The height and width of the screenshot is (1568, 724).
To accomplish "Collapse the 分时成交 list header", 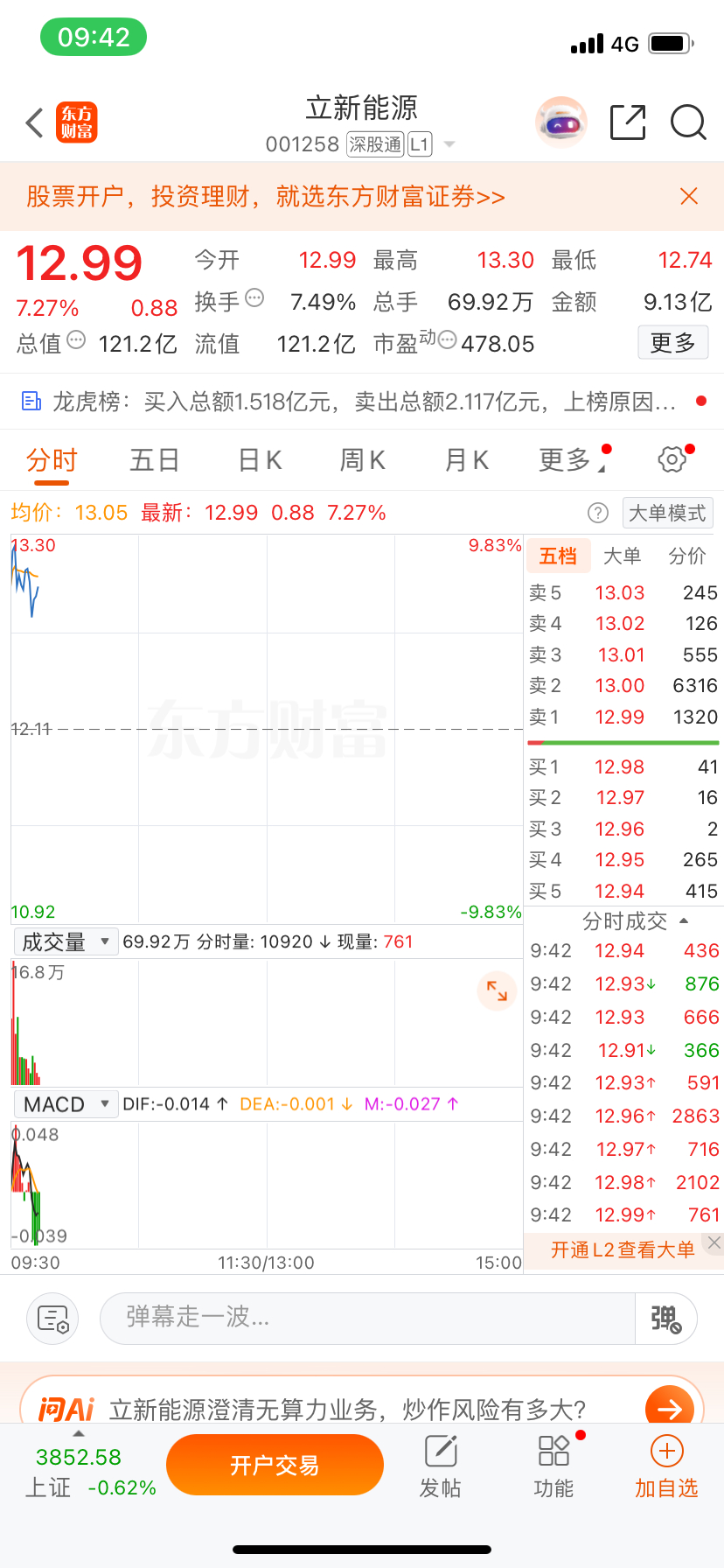I will click(635, 920).
